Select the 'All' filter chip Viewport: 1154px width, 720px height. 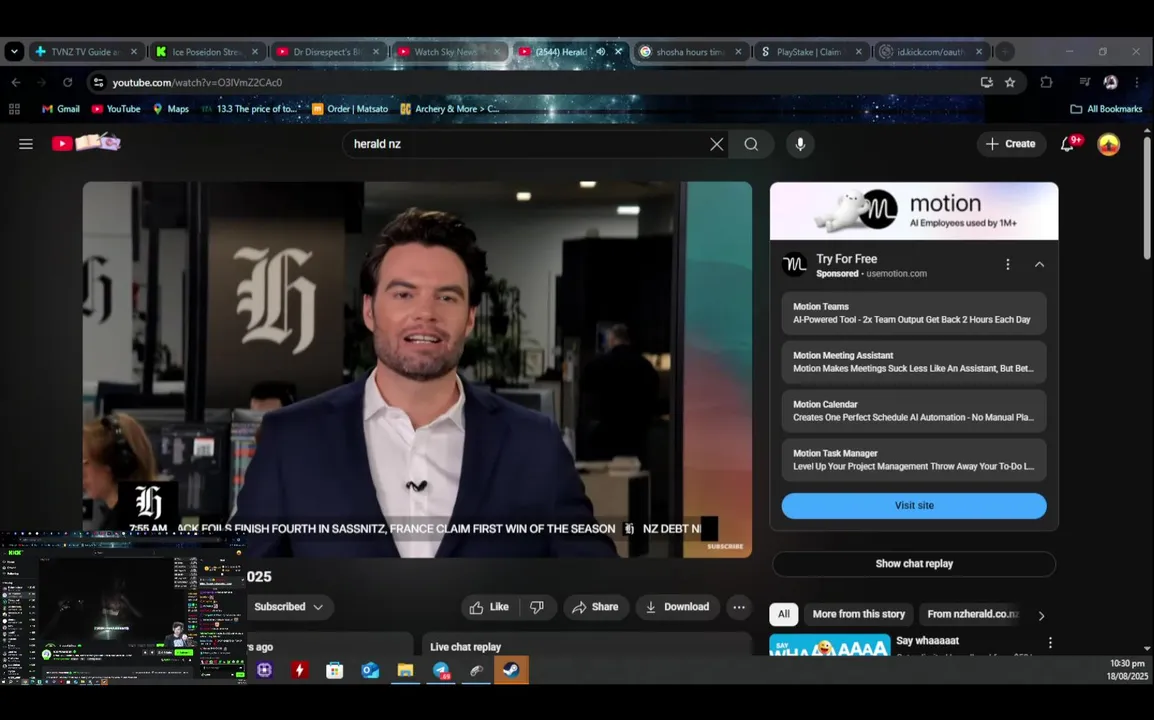tap(783, 614)
